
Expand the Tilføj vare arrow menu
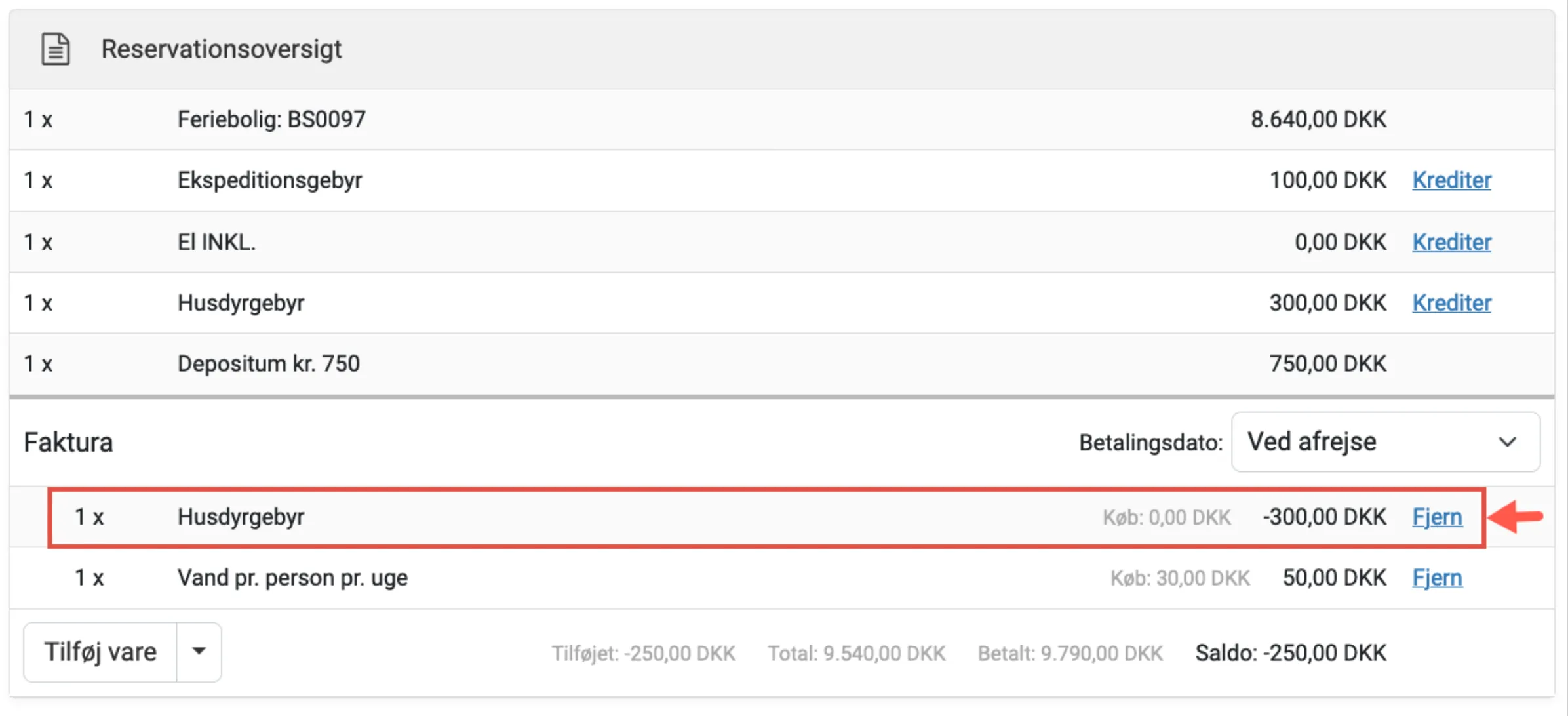[x=199, y=652]
